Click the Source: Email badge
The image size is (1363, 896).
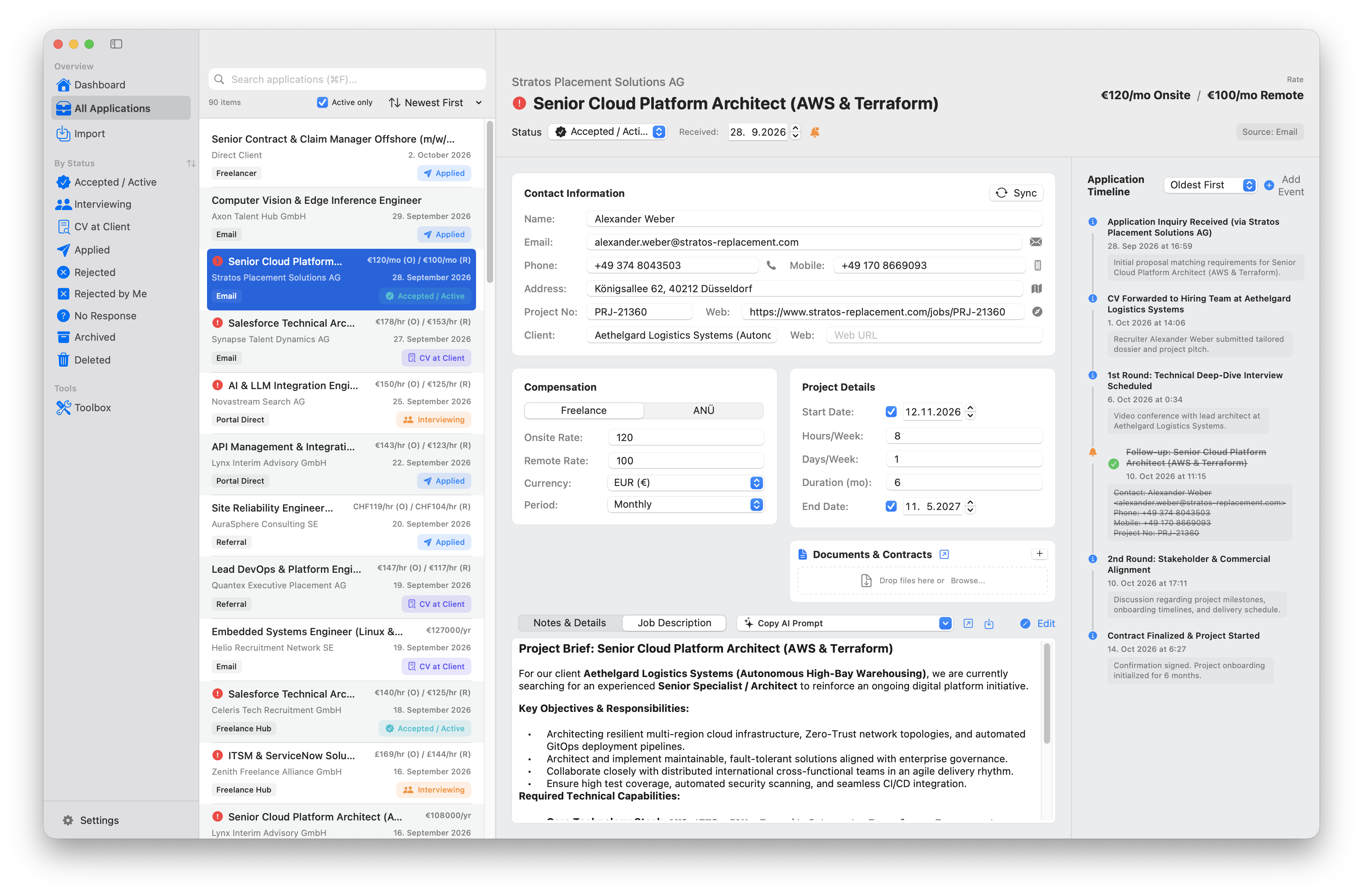click(1269, 132)
